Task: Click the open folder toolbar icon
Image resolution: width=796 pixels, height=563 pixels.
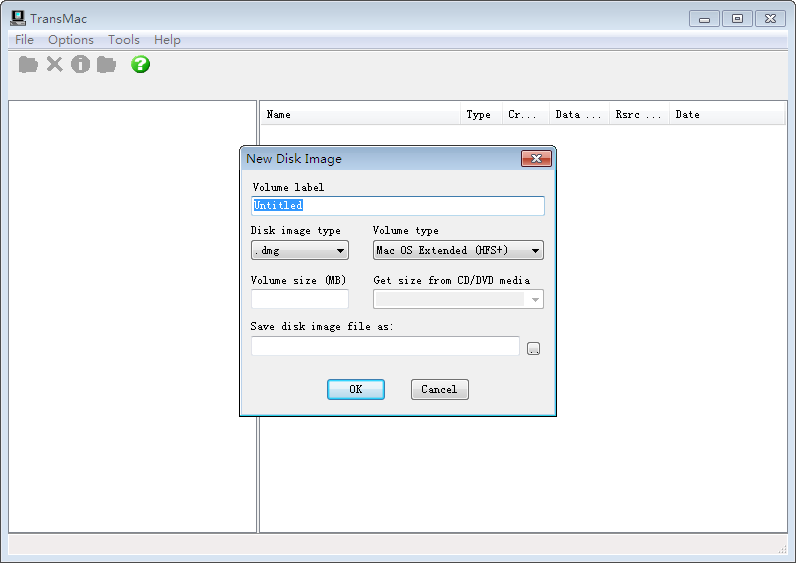Action: (28, 64)
